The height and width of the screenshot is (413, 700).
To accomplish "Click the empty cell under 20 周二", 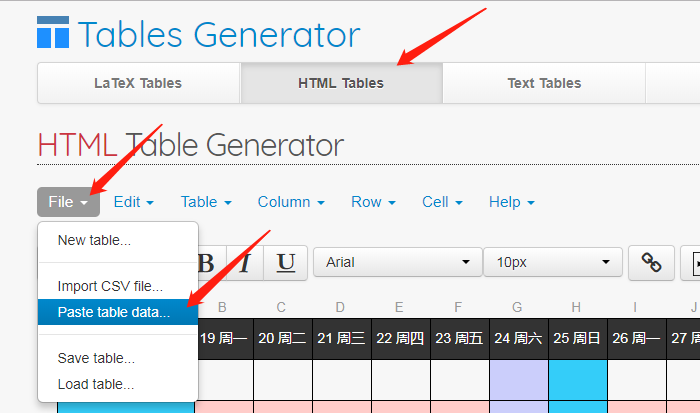I will (x=283, y=380).
